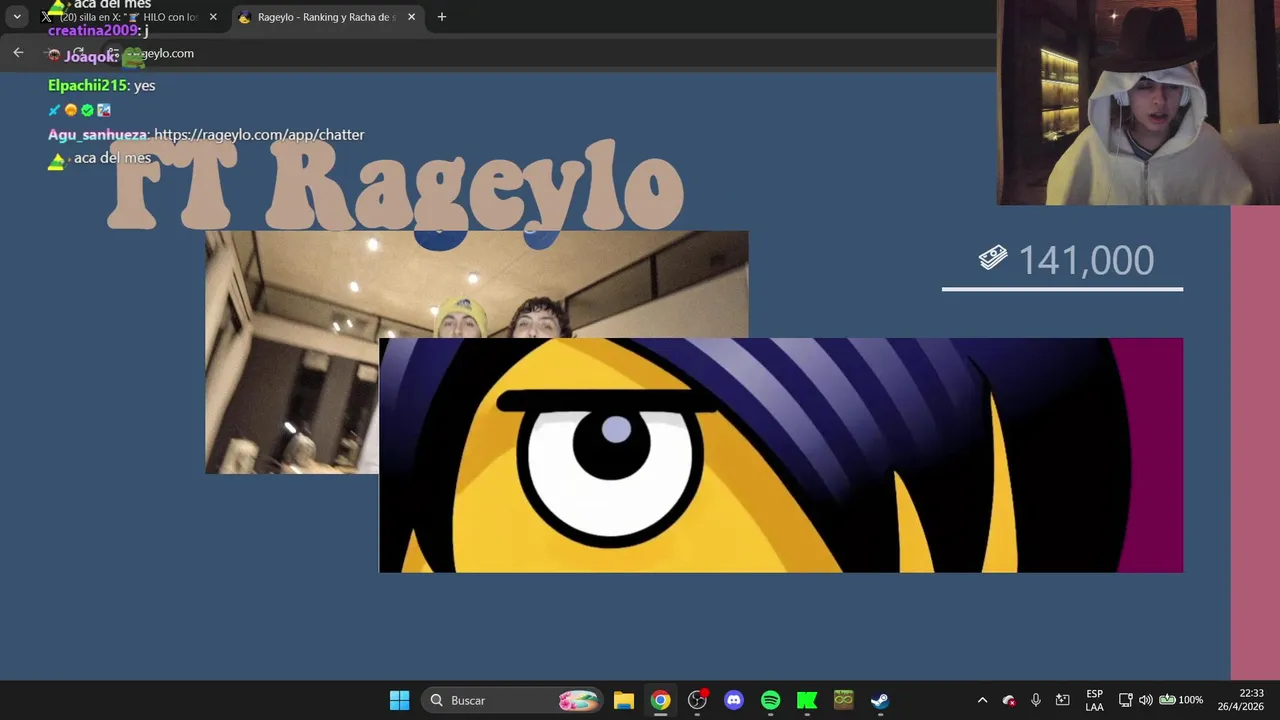The width and height of the screenshot is (1280, 720).
Task: Go back in Chrome
Action: coord(18,53)
